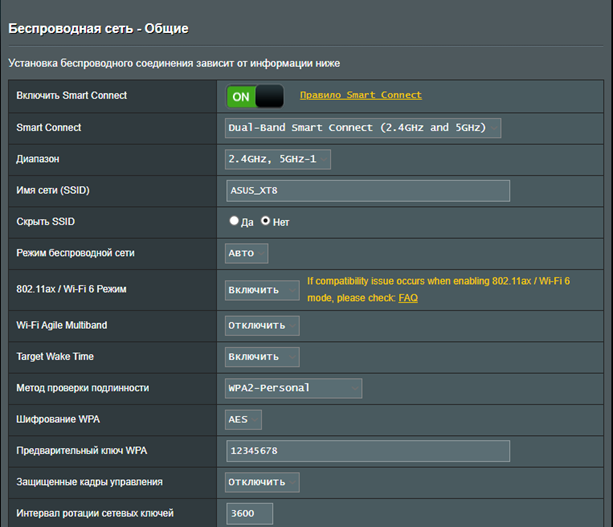Open the FAQ link for Wi-Fi 6
The height and width of the screenshot is (527, 613).
pyautogui.click(x=408, y=298)
